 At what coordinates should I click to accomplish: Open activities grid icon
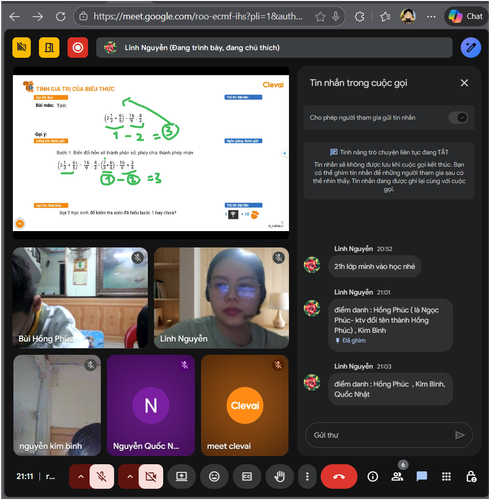click(446, 477)
